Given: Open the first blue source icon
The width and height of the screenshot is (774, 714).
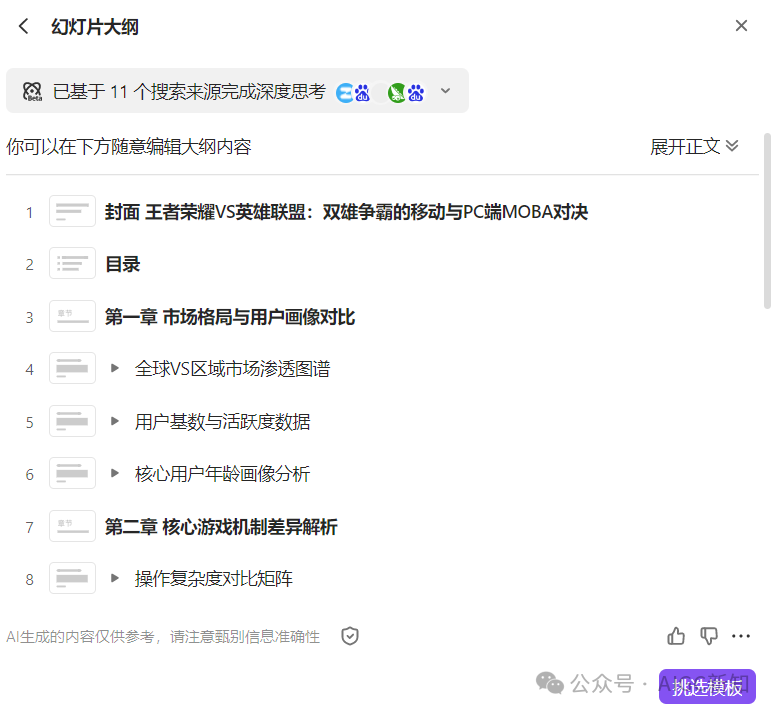Looking at the screenshot, I should pos(345,93).
